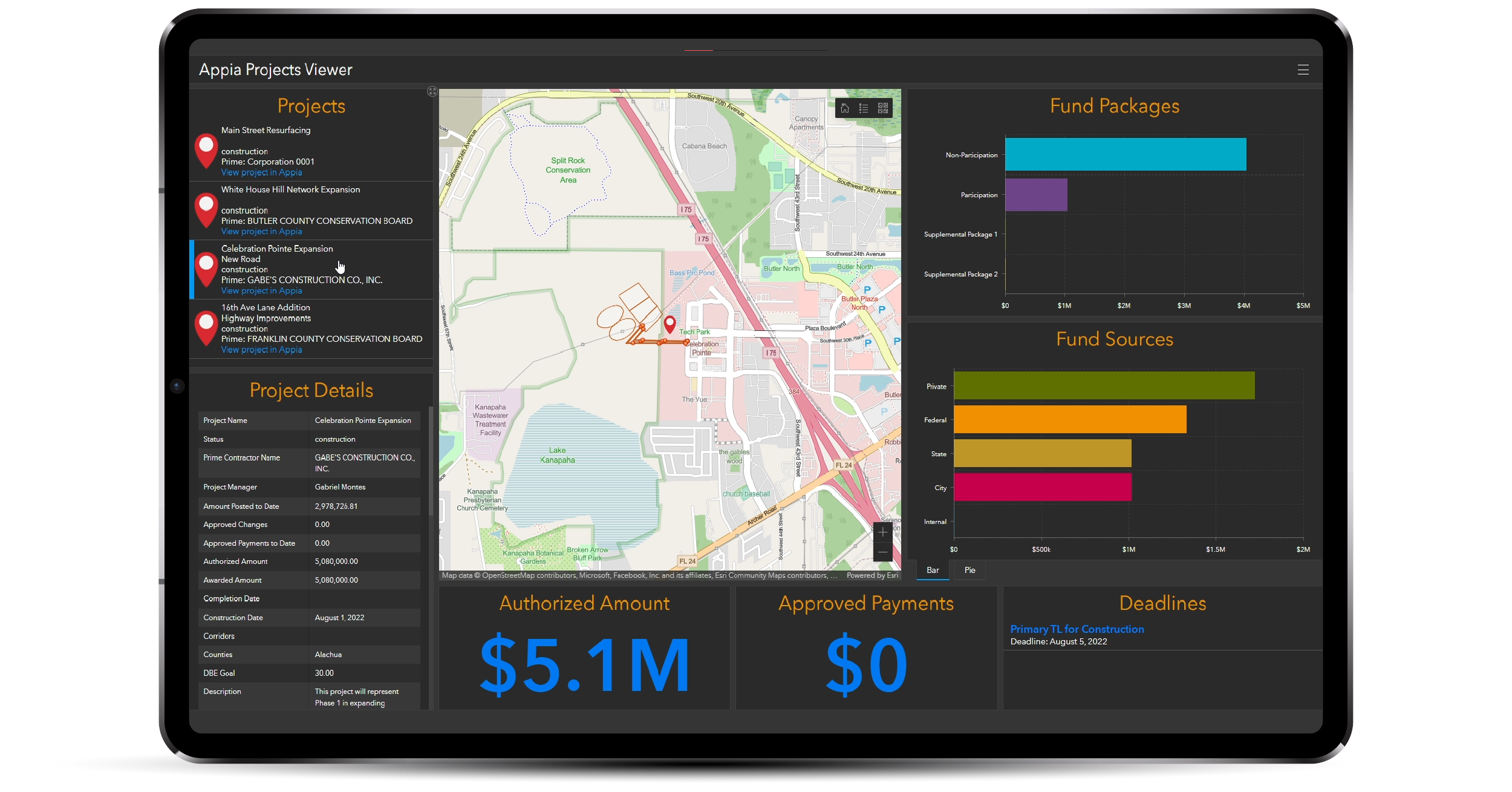Open View project in Appia for Main Street

[261, 172]
